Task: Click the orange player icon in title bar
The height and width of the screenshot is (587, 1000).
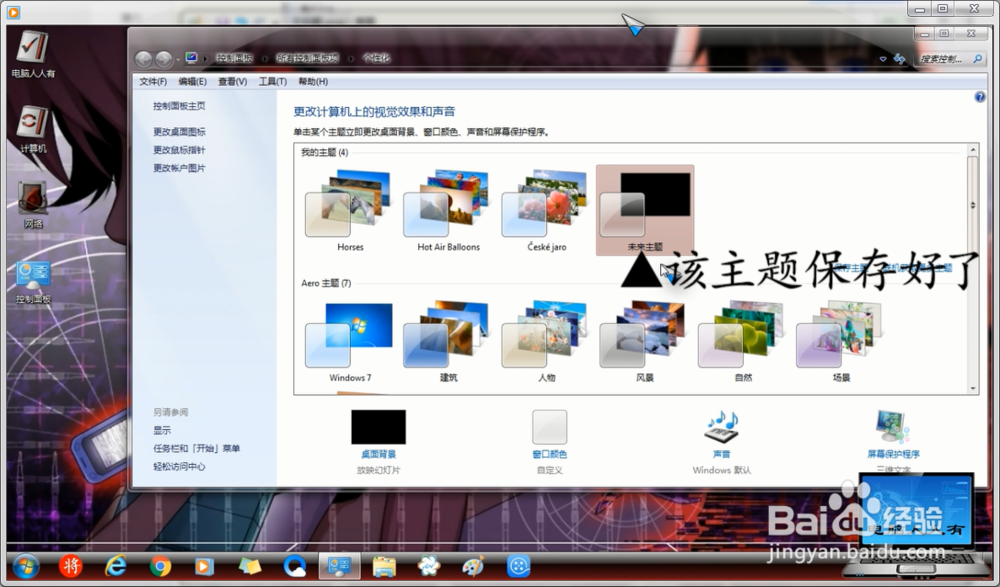Action: point(13,11)
